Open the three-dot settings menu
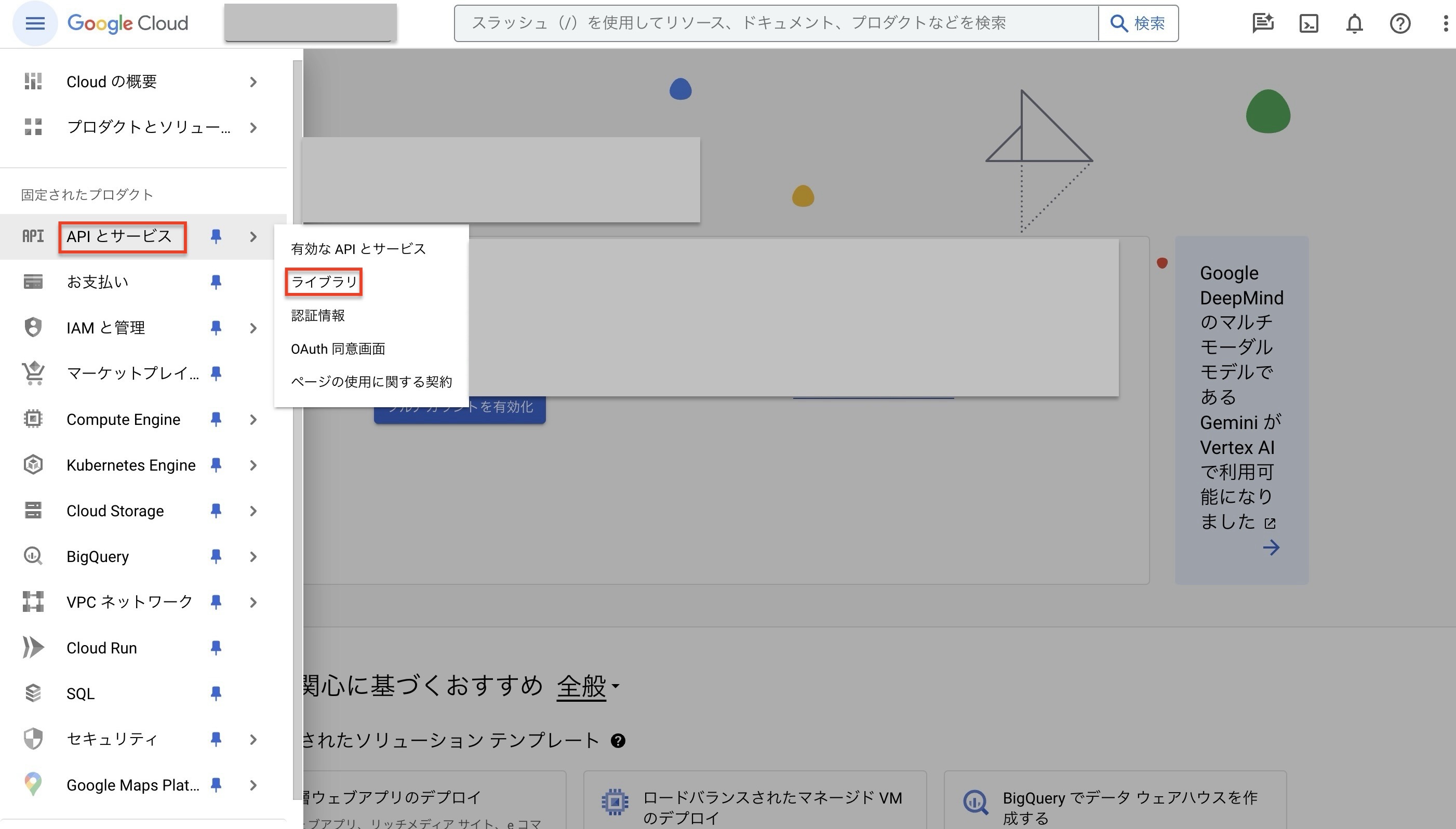The height and width of the screenshot is (829, 1456). coord(1445,23)
